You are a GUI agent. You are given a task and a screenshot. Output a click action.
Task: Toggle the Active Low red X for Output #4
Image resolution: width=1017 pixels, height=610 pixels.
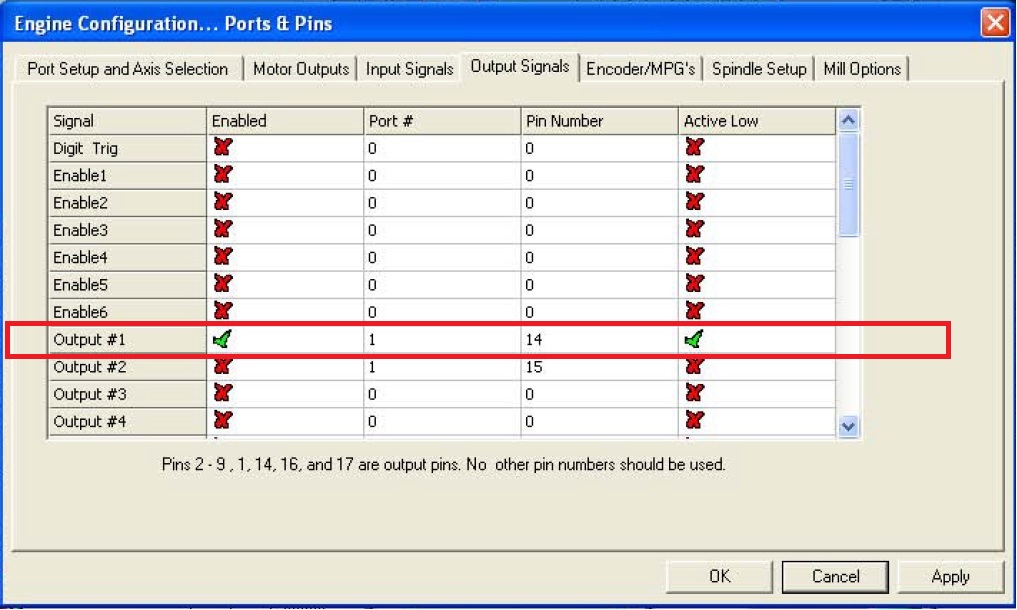tap(694, 421)
